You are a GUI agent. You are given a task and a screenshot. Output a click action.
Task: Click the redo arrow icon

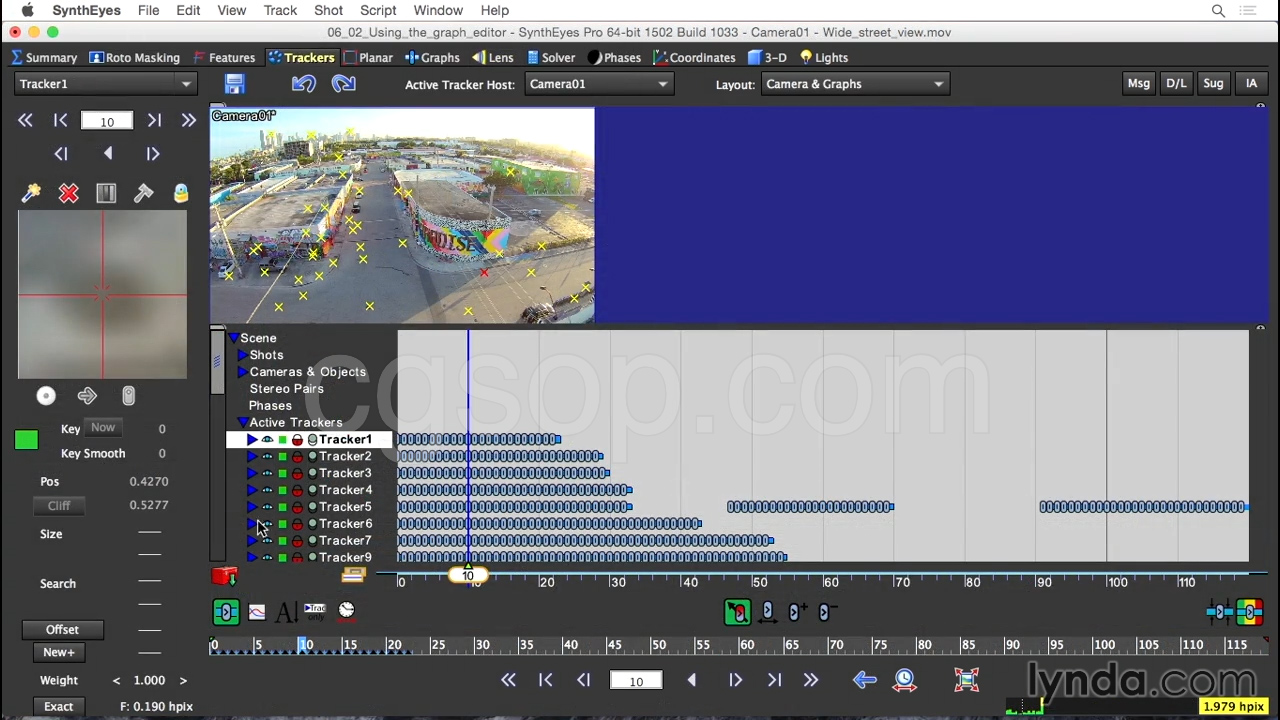343,84
